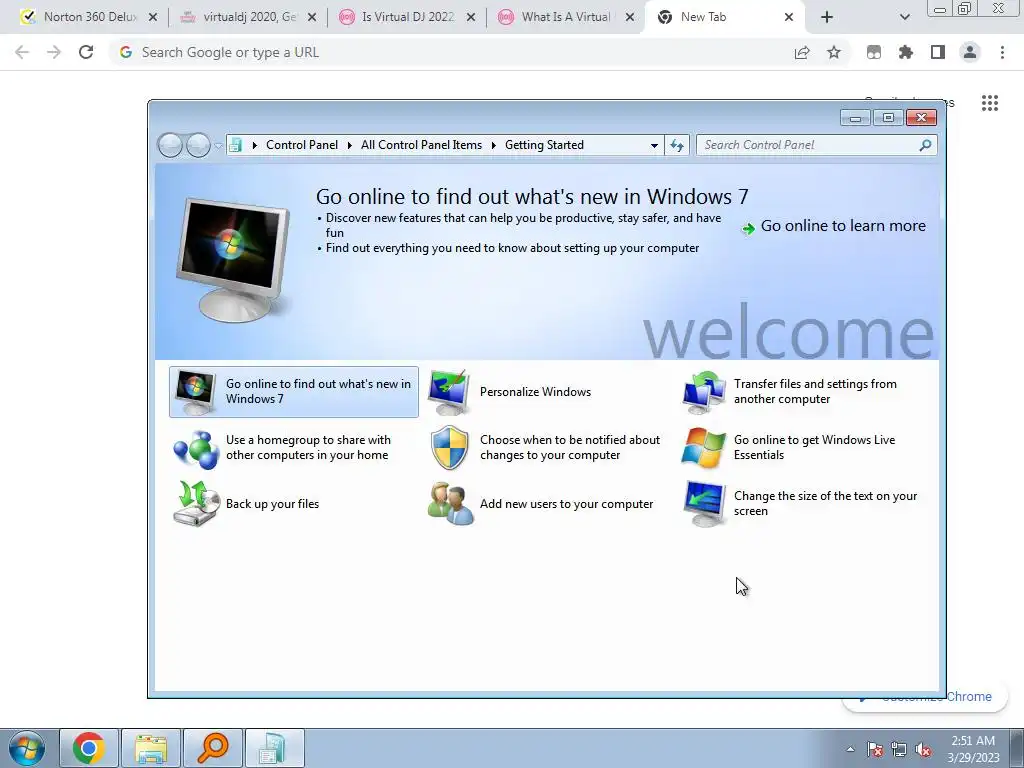The height and width of the screenshot is (768, 1024).
Task: Bookmark this tab with the star icon
Action: tap(834, 52)
